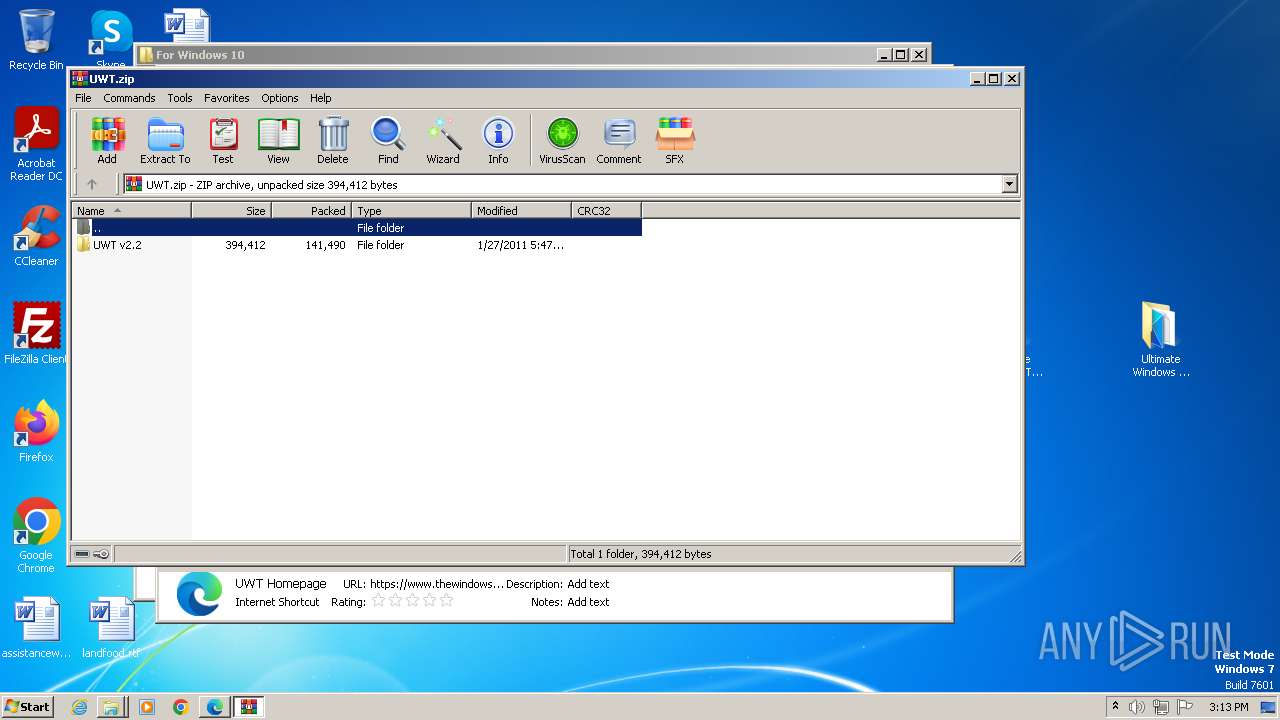The width and height of the screenshot is (1280, 720).
Task: Click the Comment toolbar icon
Action: [619, 140]
